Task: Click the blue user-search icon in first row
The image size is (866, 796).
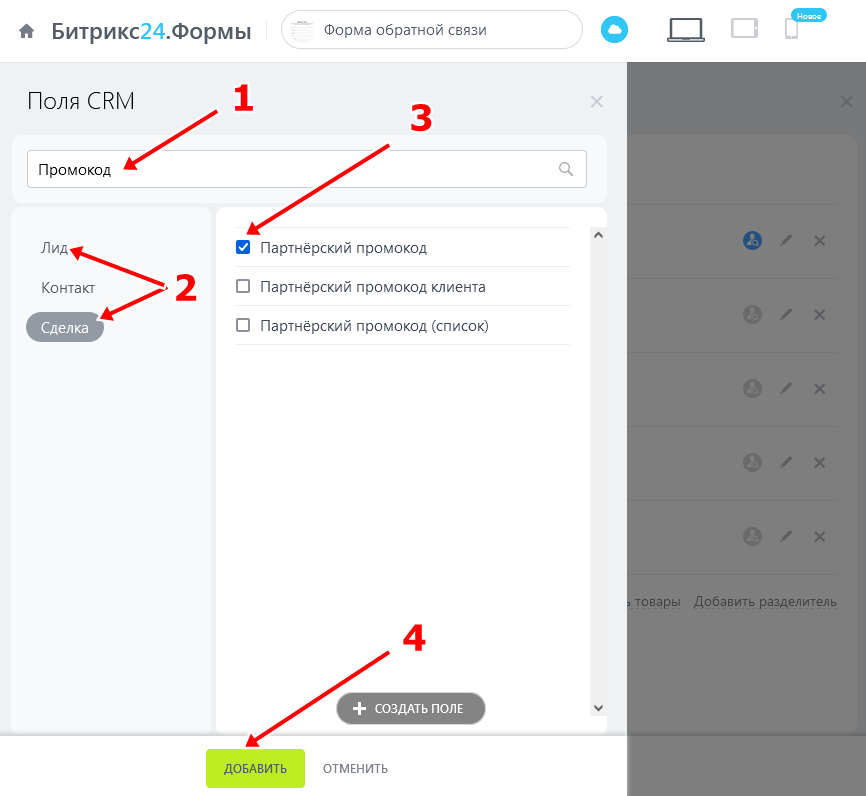Action: click(x=752, y=240)
